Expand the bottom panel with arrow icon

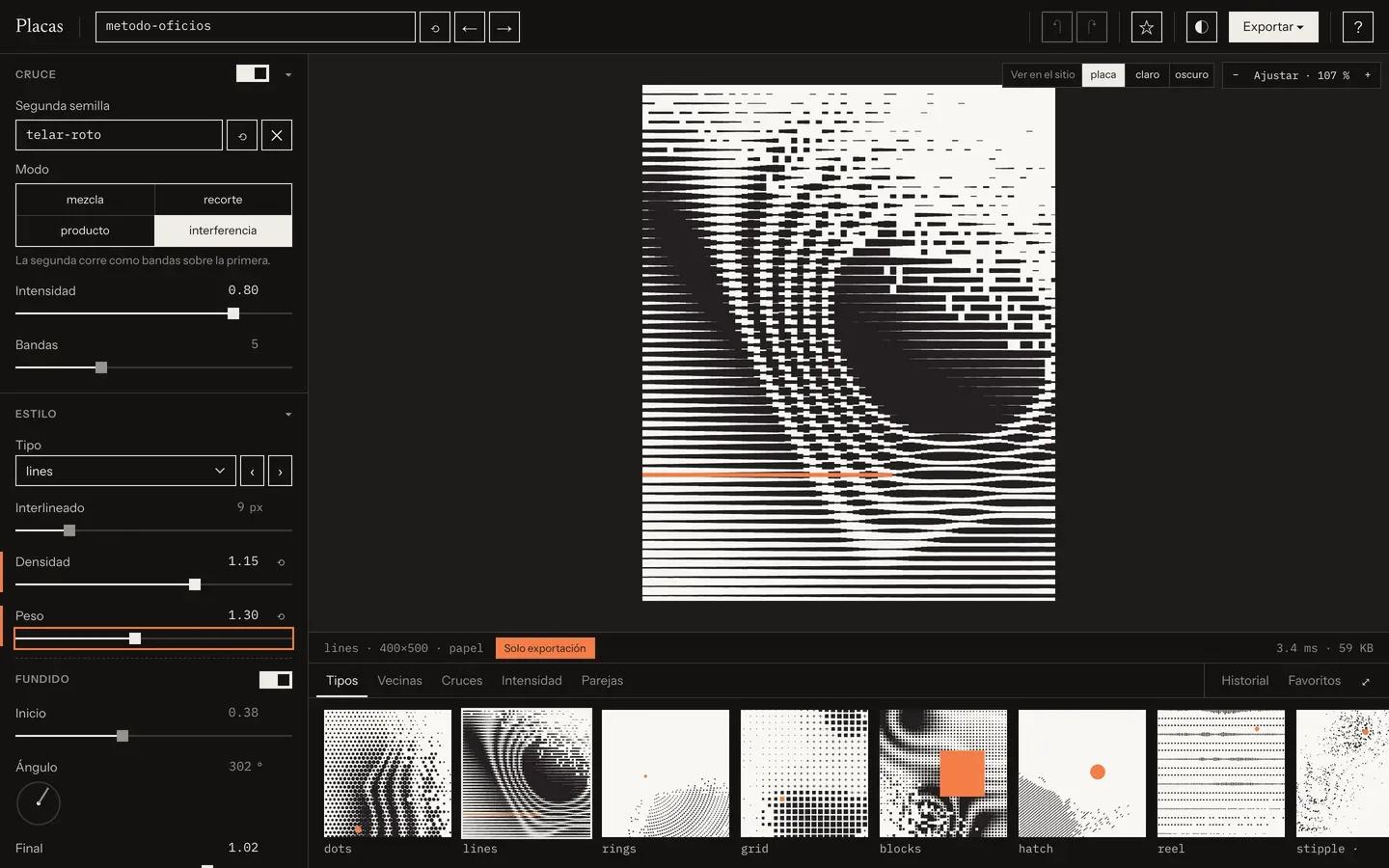click(x=1366, y=682)
